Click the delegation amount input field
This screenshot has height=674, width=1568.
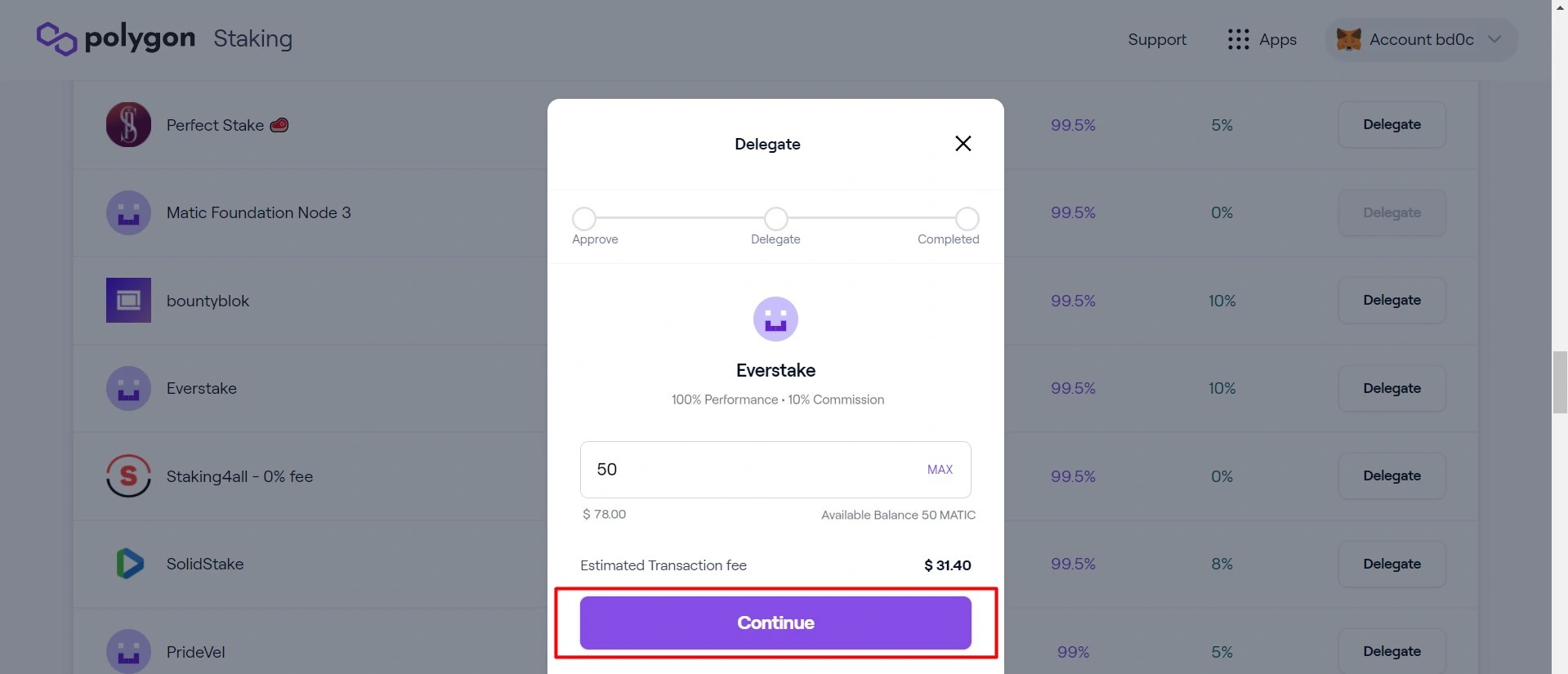[x=775, y=470]
